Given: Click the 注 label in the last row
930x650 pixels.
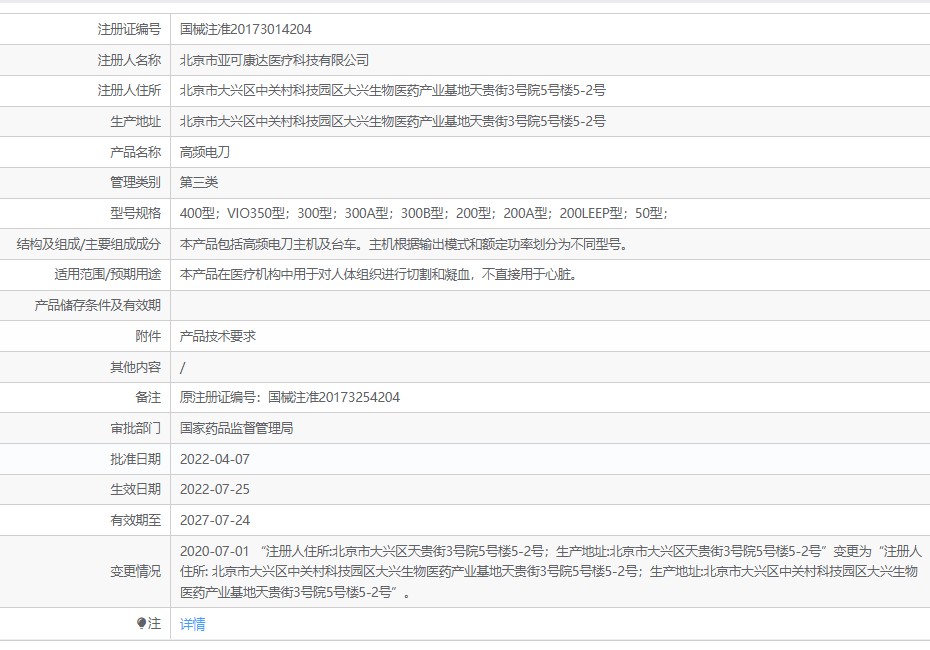Looking at the screenshot, I should (x=155, y=623).
